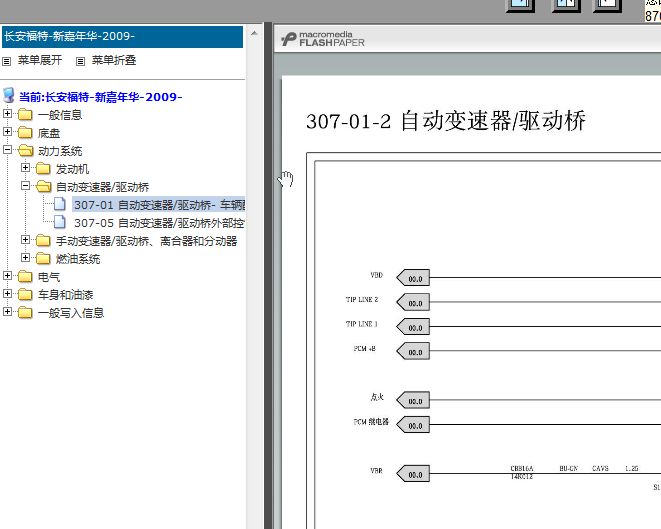Select the 电气 tree label
This screenshot has height=529, width=661.
[x=49, y=277]
